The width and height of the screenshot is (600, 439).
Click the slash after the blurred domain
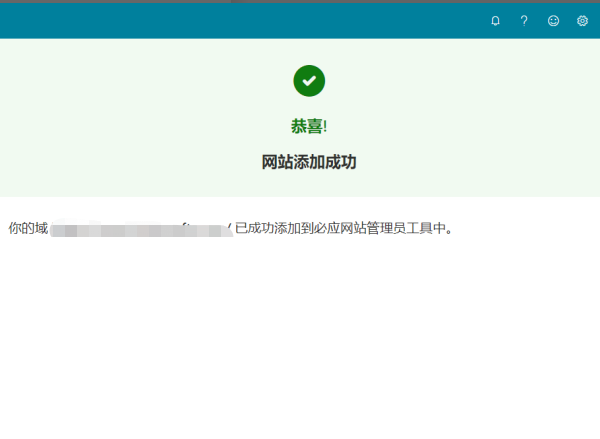229,229
